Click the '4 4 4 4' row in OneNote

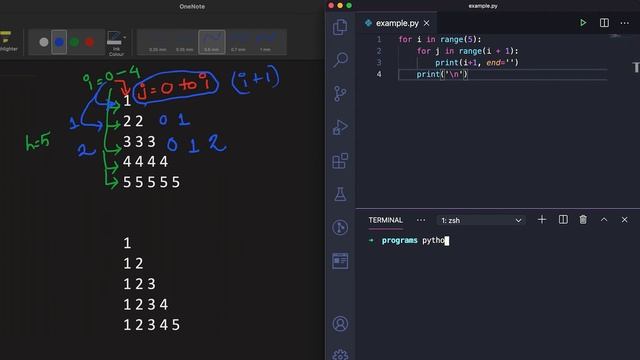(145, 162)
